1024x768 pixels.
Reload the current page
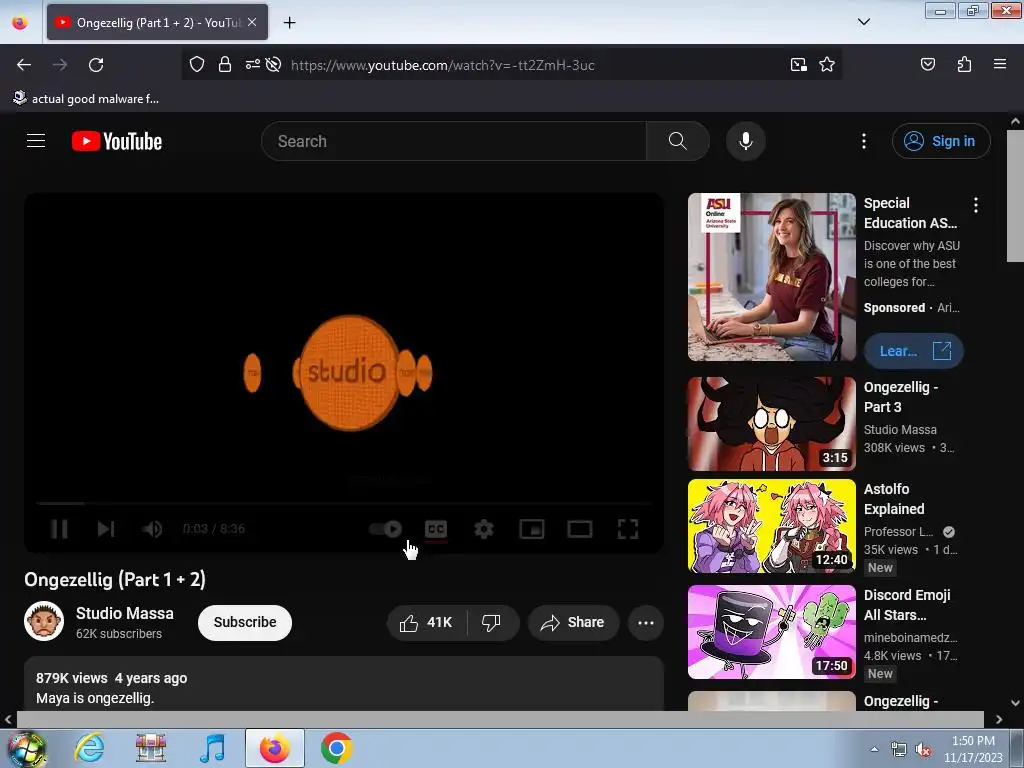96,65
